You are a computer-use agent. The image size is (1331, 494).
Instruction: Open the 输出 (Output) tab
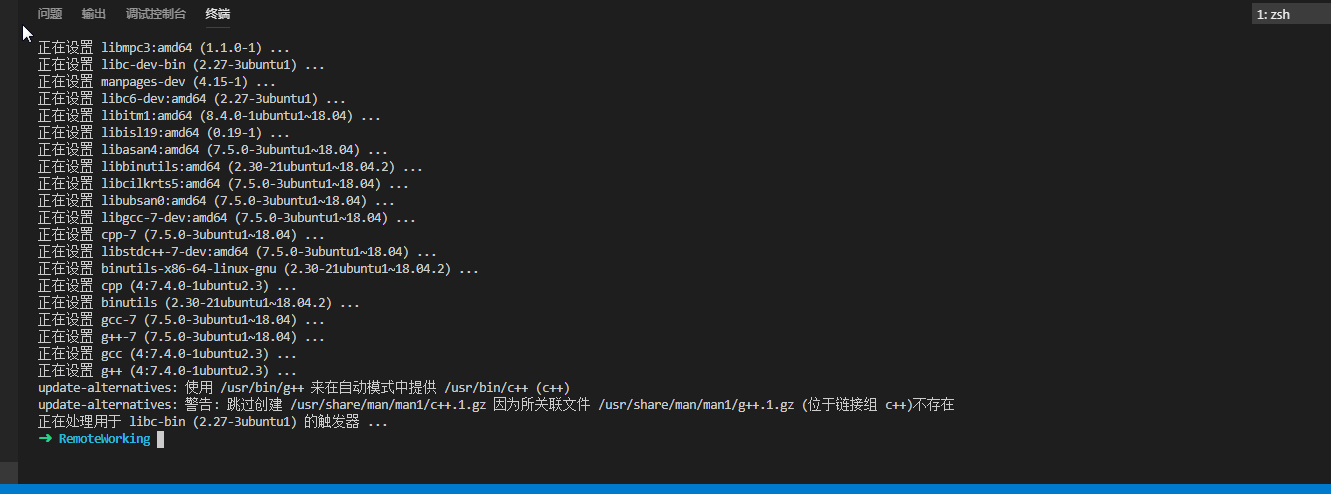(x=94, y=14)
